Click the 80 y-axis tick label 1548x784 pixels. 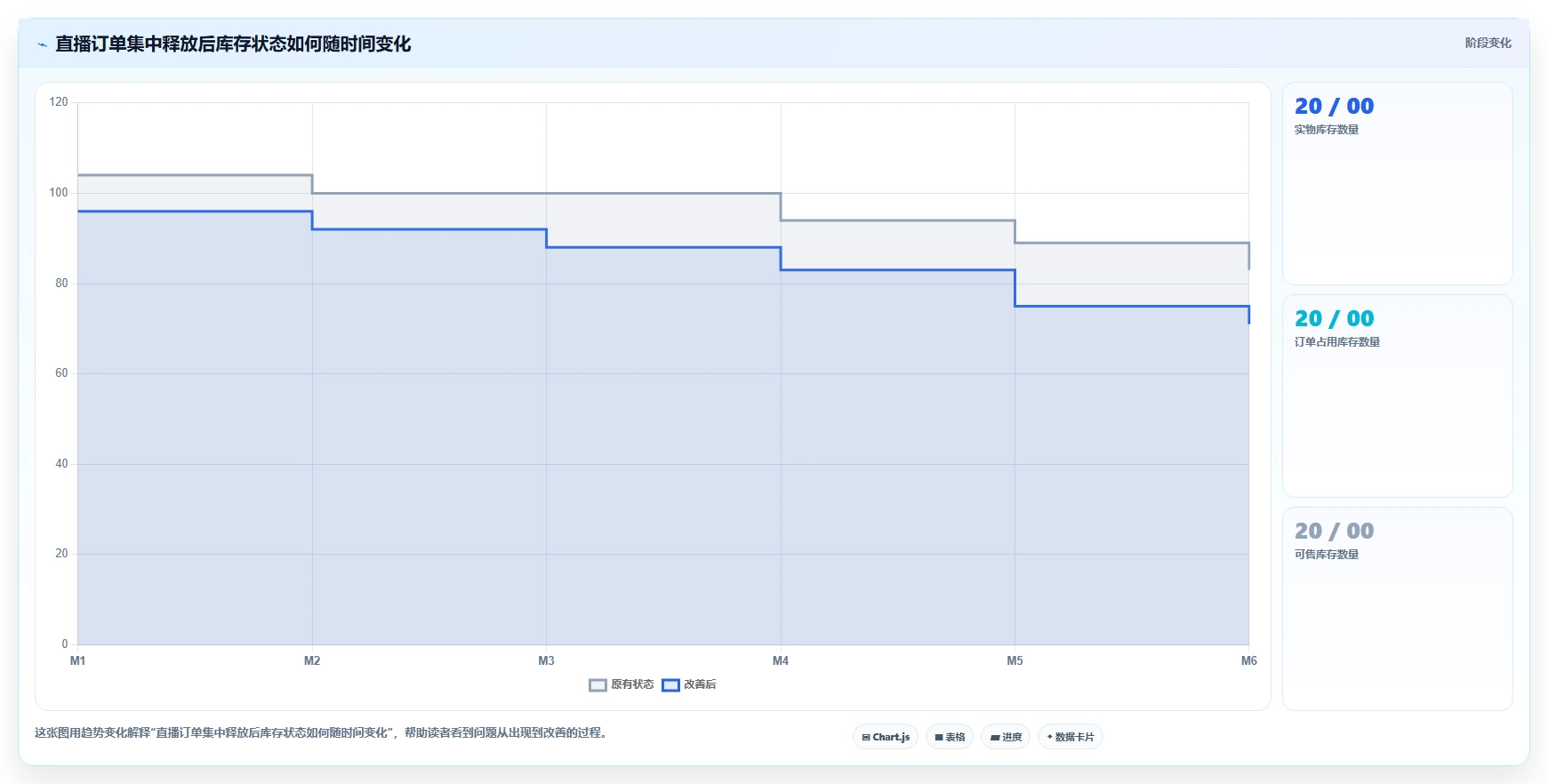click(61, 283)
